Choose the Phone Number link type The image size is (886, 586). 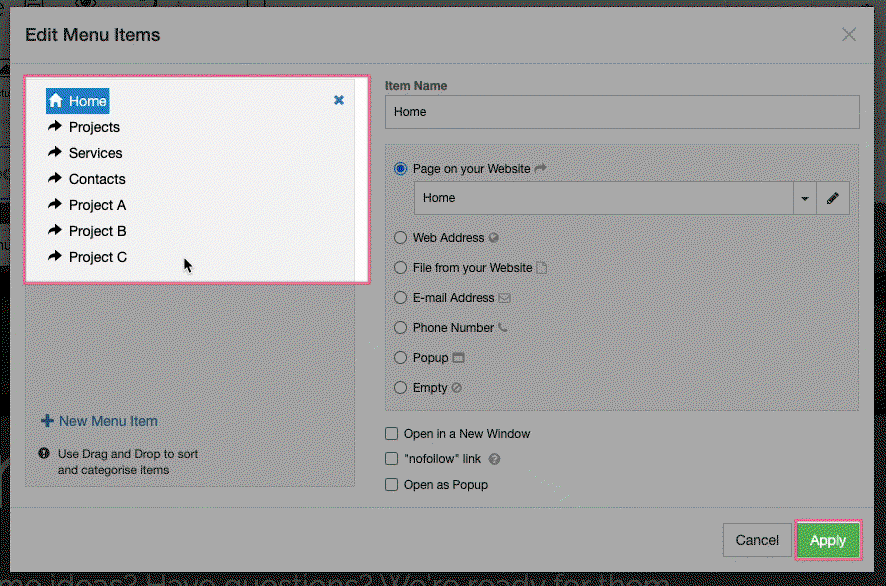point(400,327)
